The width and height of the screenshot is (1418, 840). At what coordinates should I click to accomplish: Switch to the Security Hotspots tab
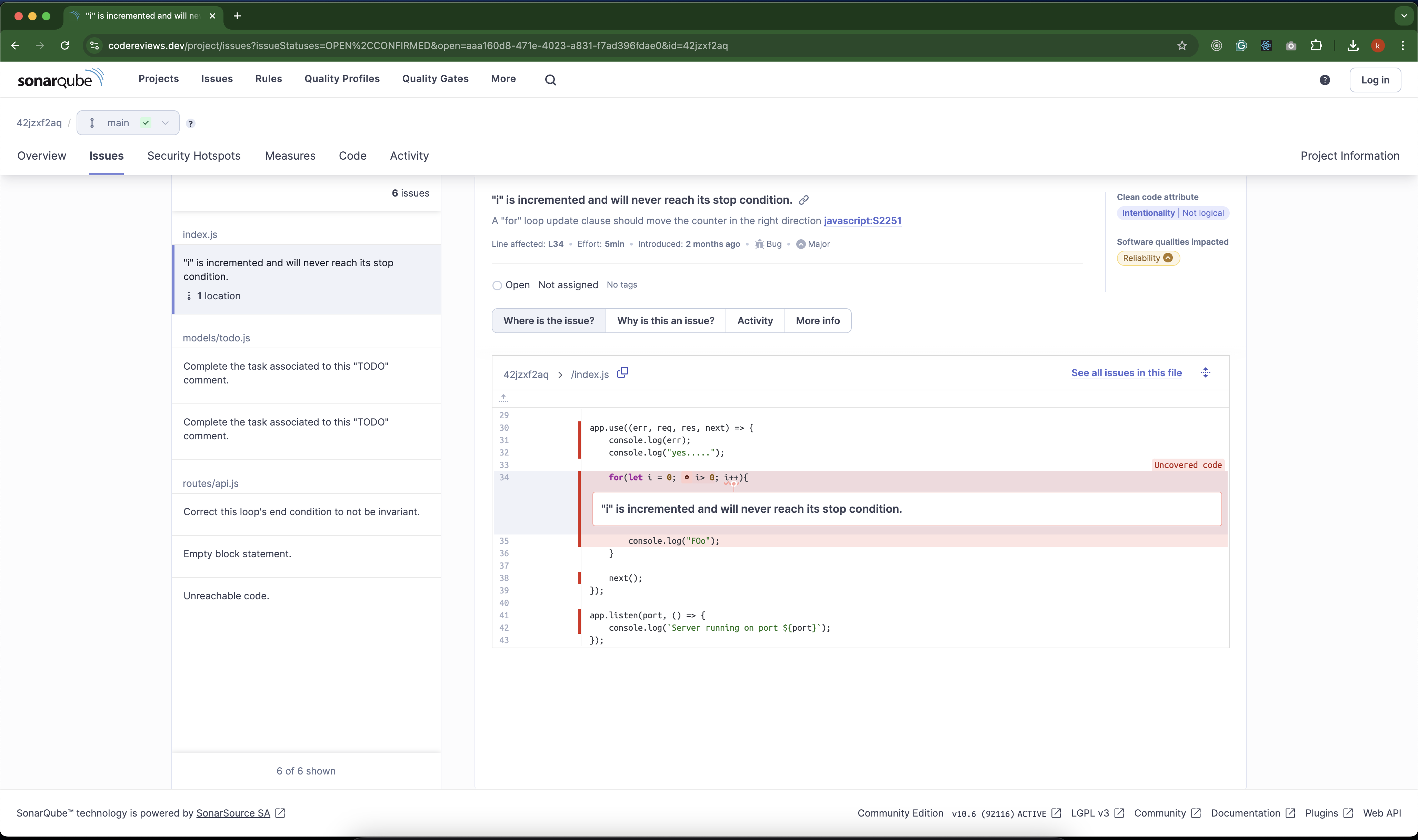(x=193, y=156)
